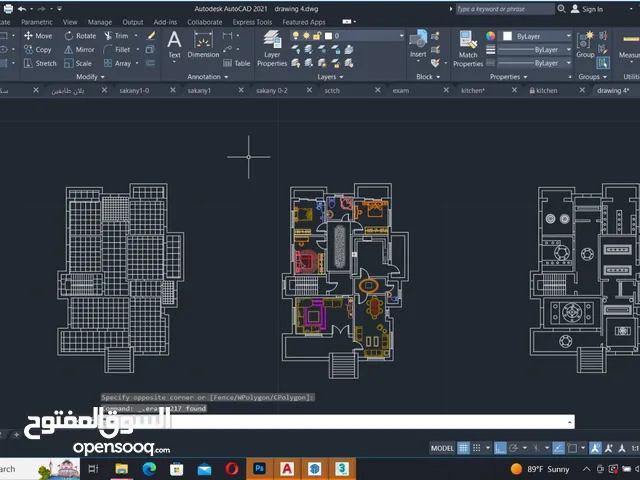
Task: Click the search magnifier icon
Action: pyautogui.click(x=562, y=9)
